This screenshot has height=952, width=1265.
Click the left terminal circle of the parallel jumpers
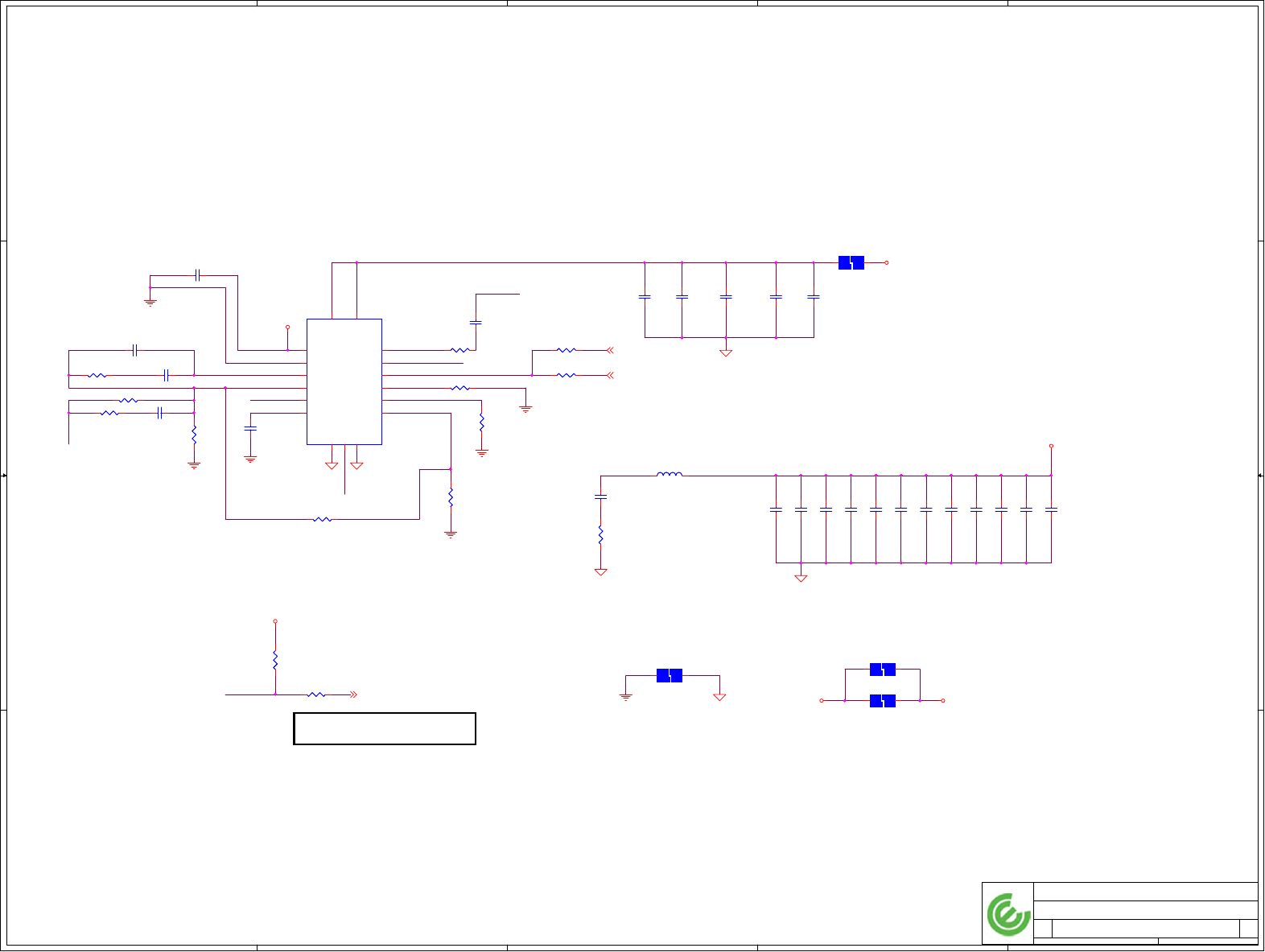pyautogui.click(x=822, y=701)
